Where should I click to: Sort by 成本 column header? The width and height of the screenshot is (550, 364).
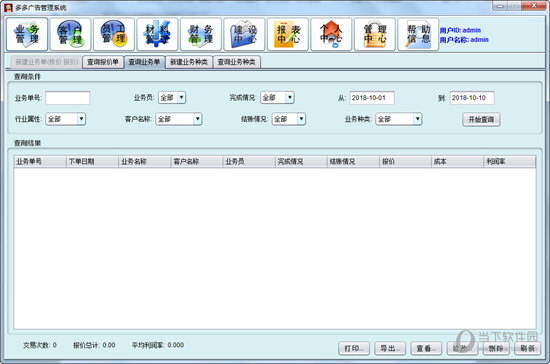pos(457,161)
